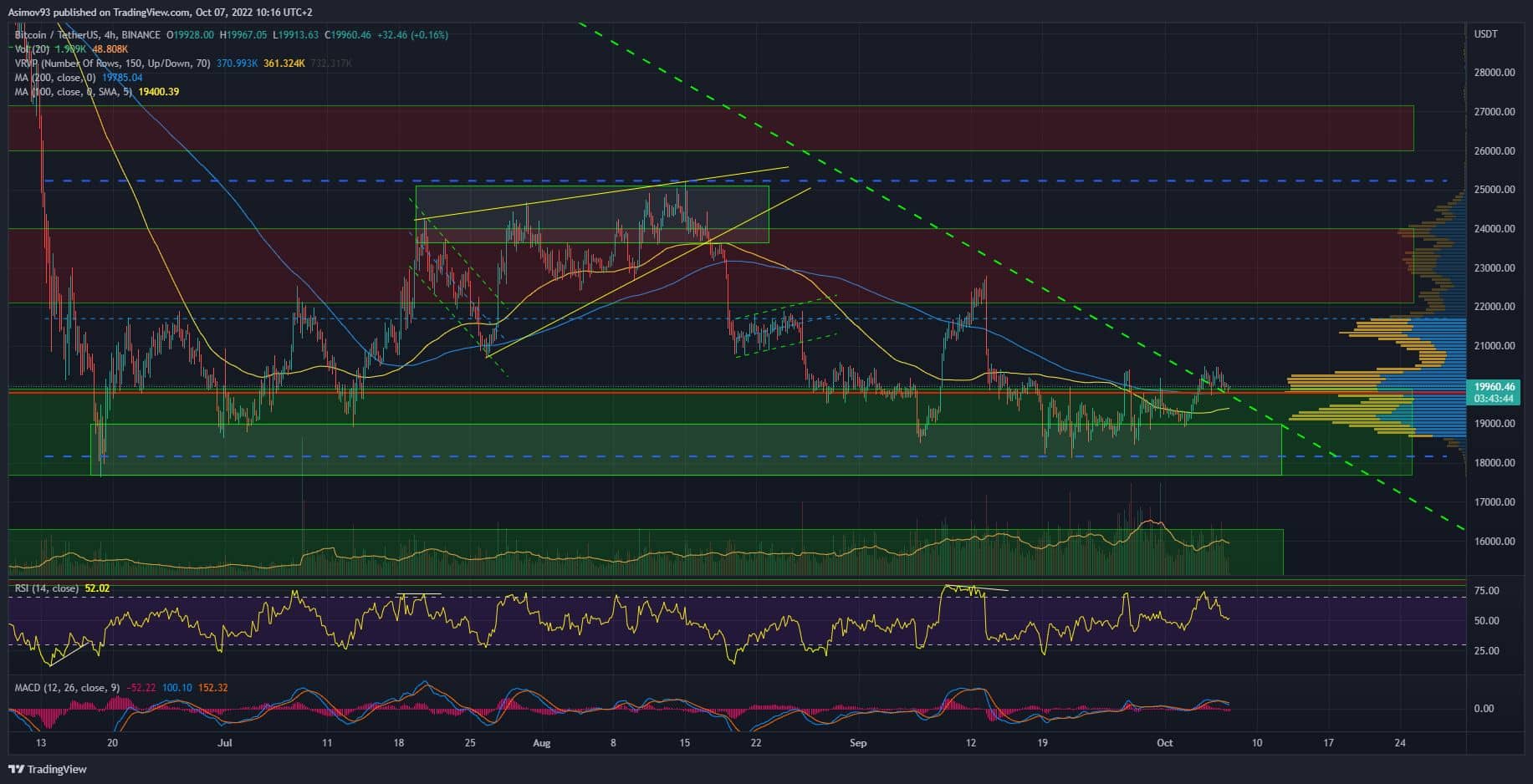The image size is (1533, 784).
Task: Click the current price tag 19960.46
Action: [1495, 387]
